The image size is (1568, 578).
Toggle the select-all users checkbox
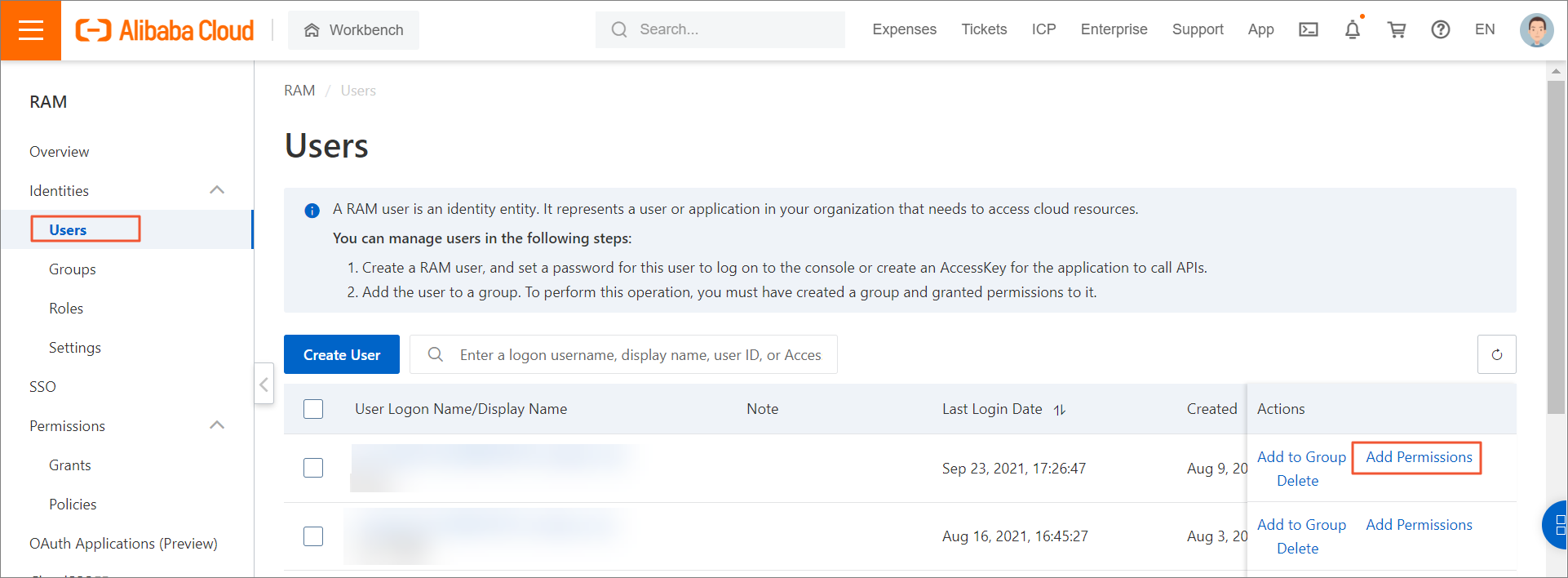313,409
